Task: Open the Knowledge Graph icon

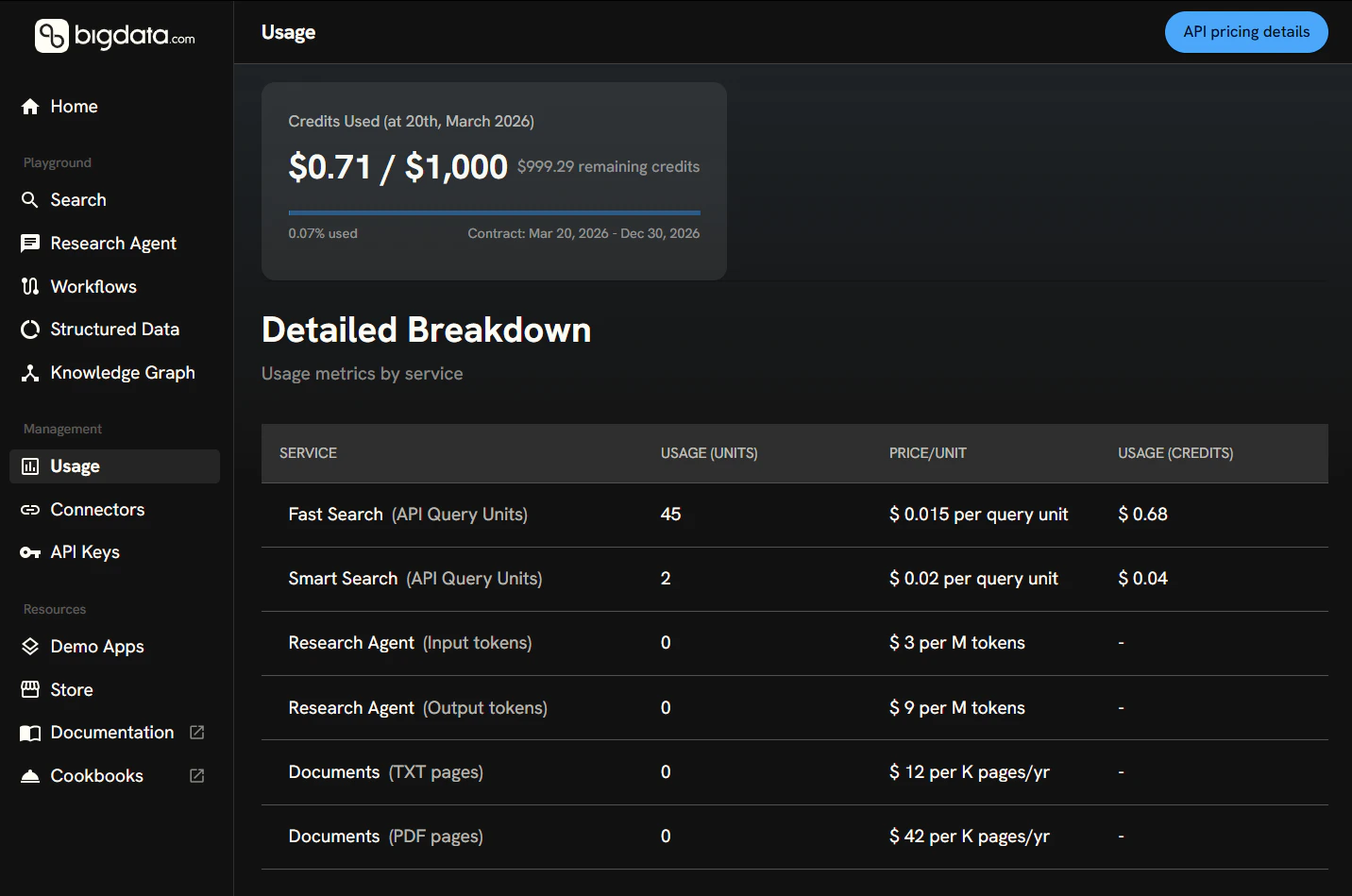Action: tap(29, 372)
